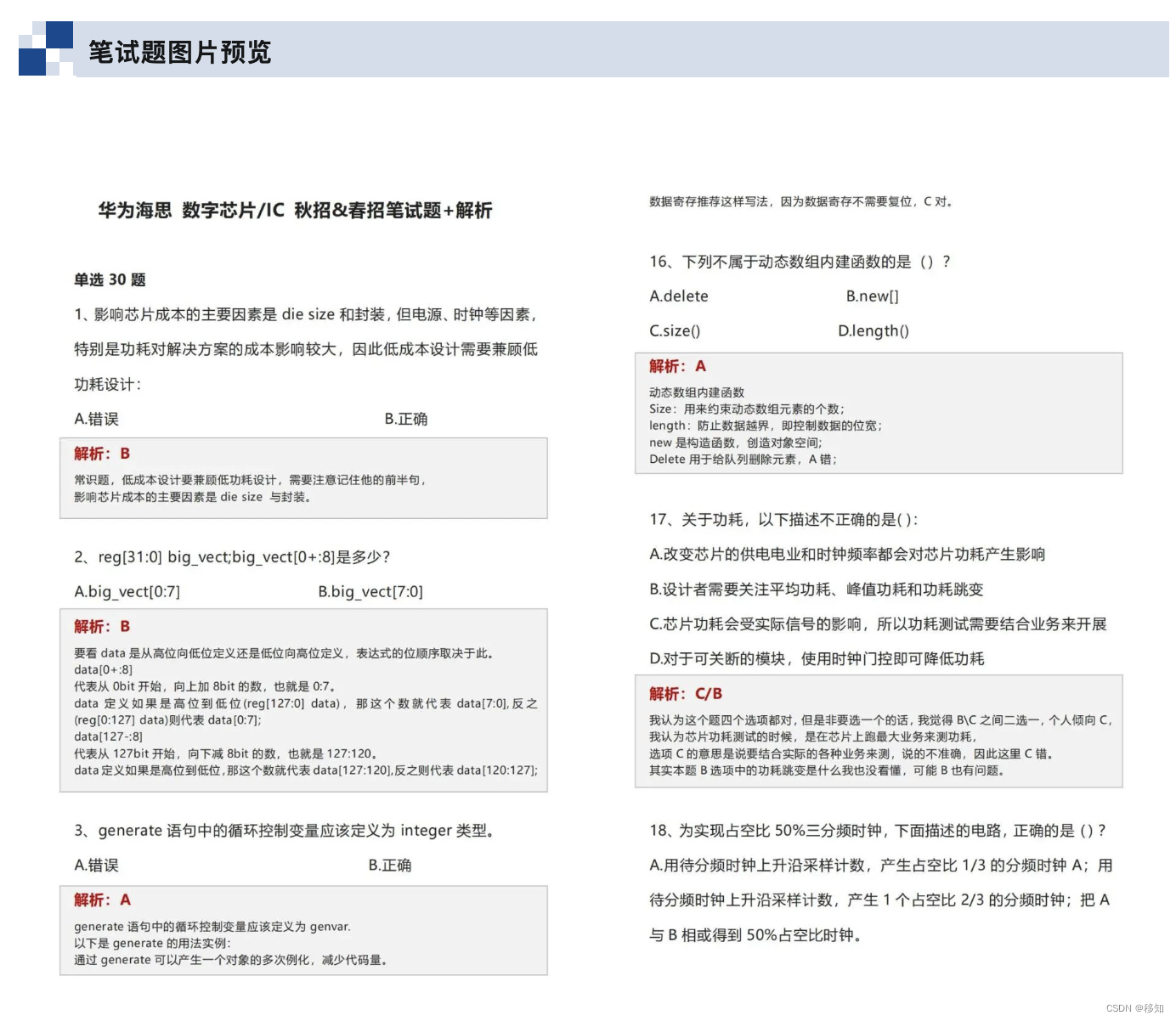The image size is (1176, 1021).
Task: Select option C.size()
Action: click(x=675, y=331)
